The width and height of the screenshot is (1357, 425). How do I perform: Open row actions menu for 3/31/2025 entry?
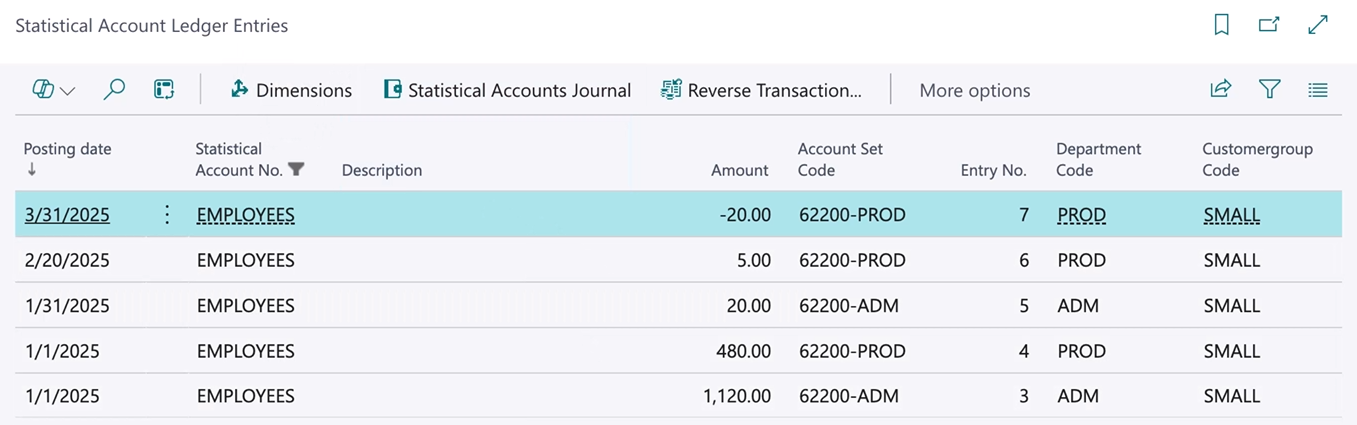(167, 214)
